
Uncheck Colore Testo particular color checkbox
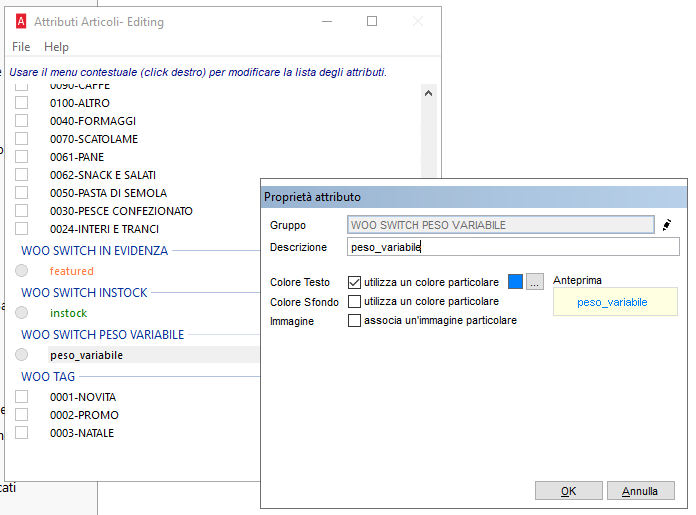click(354, 283)
